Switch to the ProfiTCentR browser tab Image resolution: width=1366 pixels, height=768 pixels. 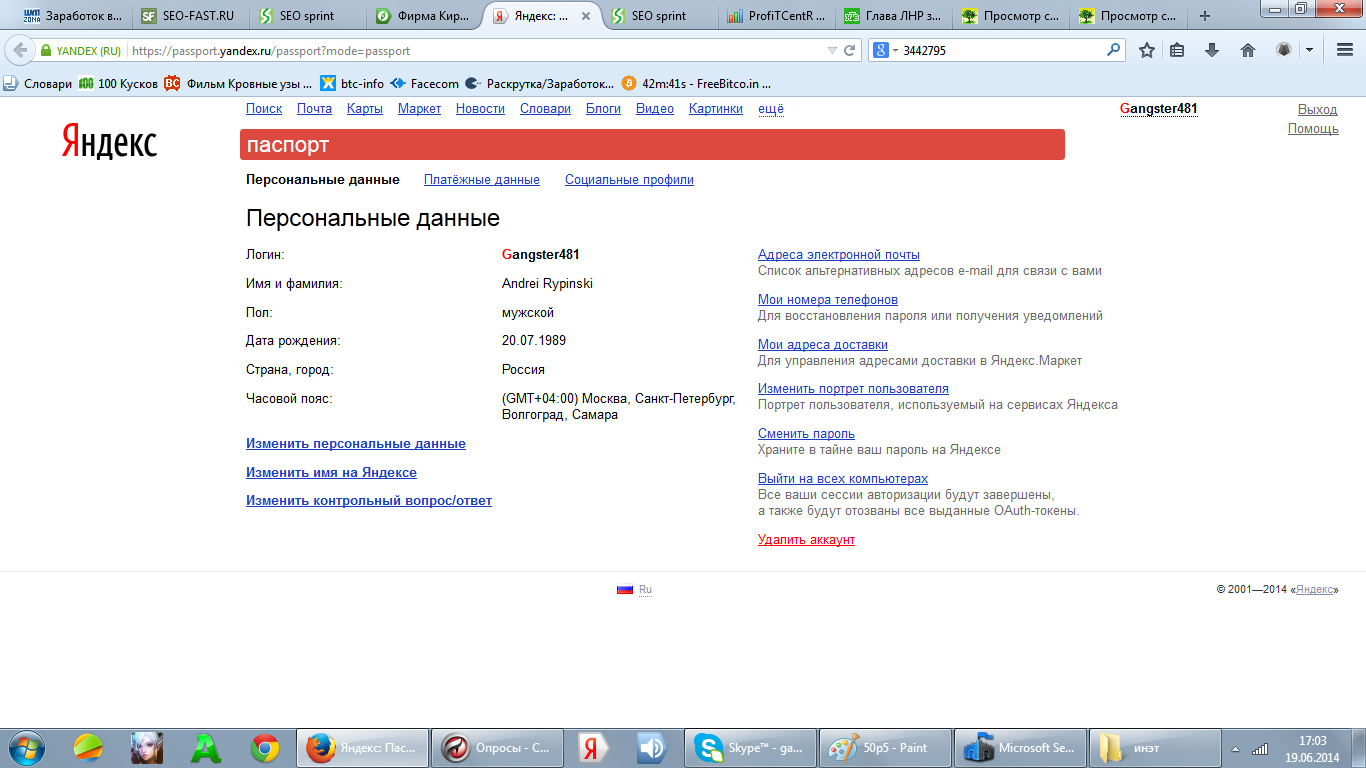pyautogui.click(x=776, y=16)
